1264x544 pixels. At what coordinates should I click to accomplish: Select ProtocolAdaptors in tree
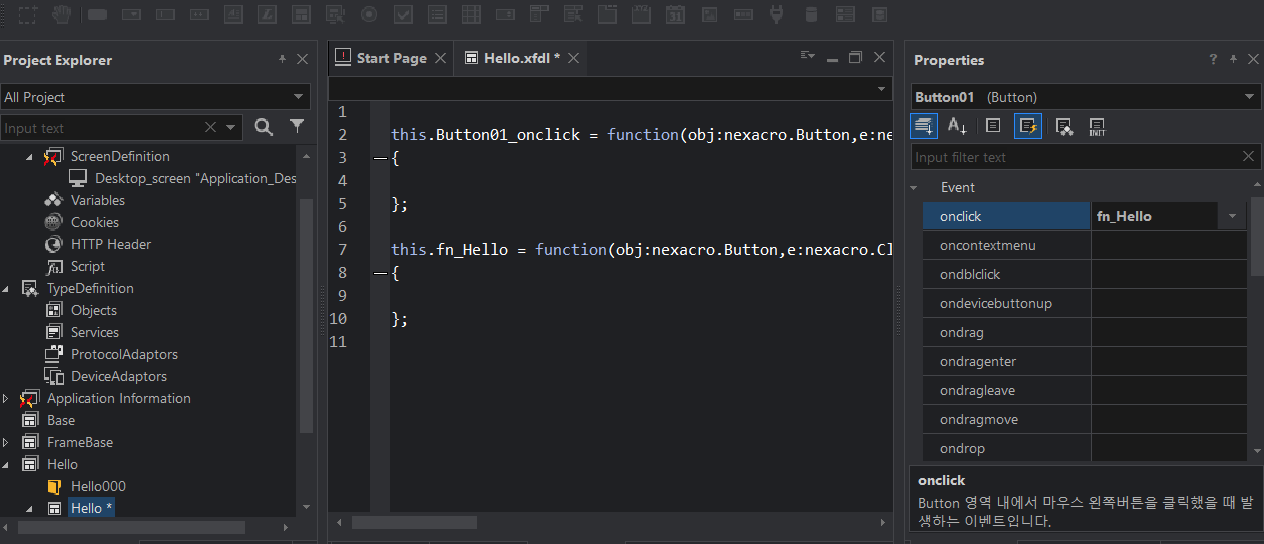point(124,354)
